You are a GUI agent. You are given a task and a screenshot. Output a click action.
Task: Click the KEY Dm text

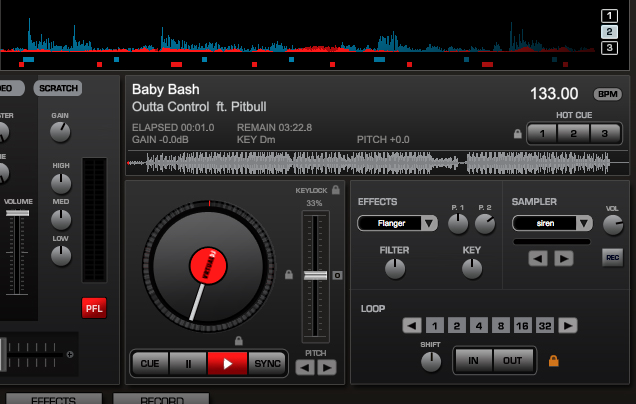[256, 140]
